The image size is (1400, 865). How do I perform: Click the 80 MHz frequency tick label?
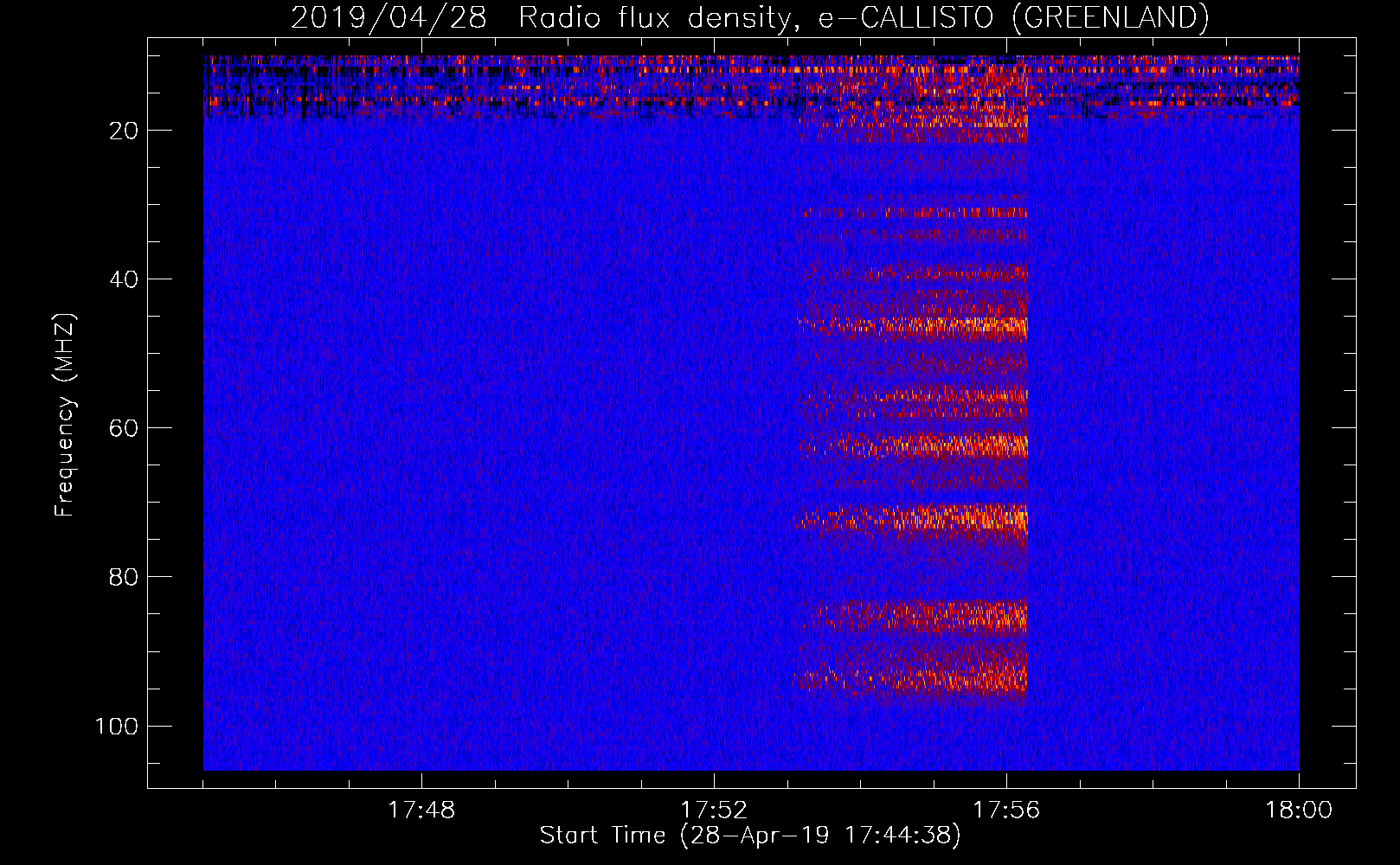coord(124,577)
